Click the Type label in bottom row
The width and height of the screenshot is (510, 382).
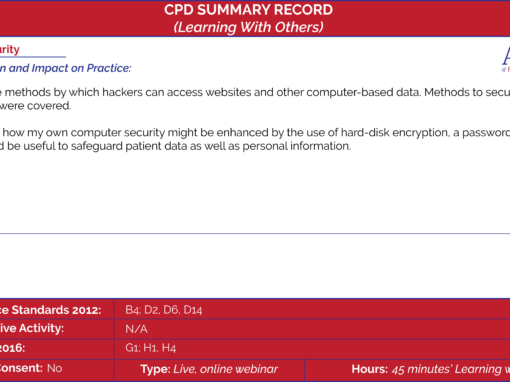(x=155, y=369)
